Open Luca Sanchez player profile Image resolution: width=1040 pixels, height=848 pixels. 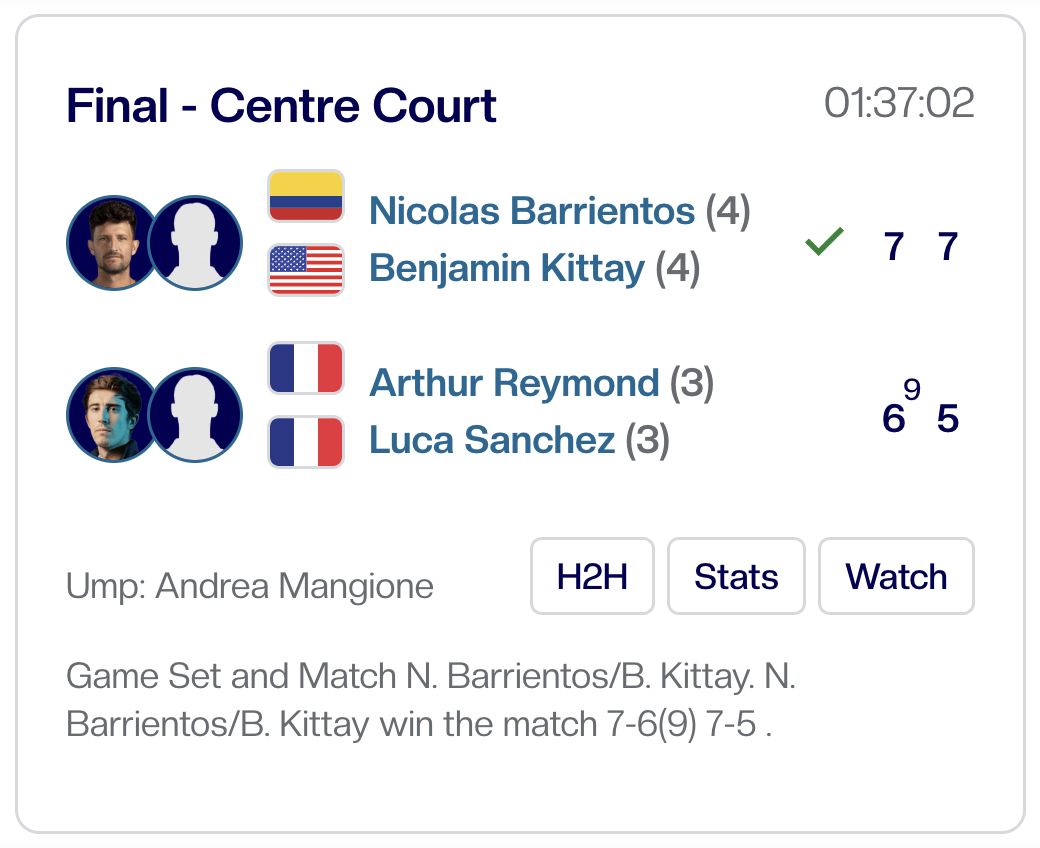tap(492, 440)
